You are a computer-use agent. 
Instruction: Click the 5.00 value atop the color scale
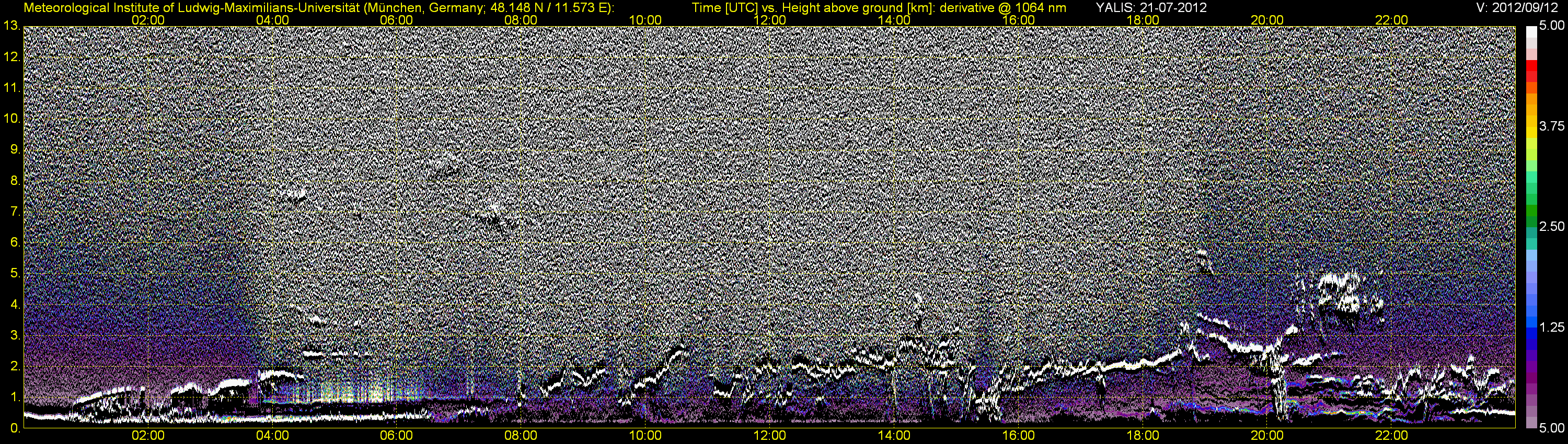coord(1552,26)
